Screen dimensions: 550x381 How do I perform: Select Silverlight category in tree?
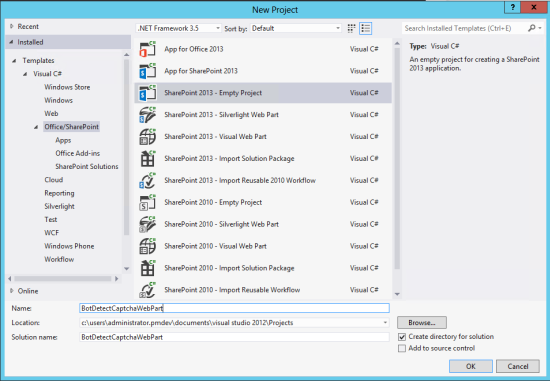(59, 206)
